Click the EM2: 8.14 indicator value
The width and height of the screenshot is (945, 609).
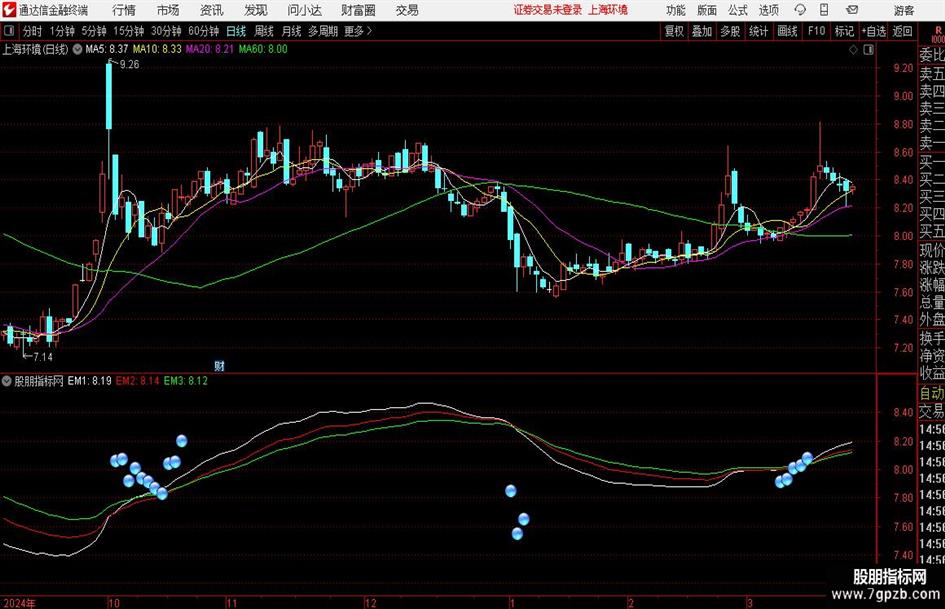coord(137,381)
